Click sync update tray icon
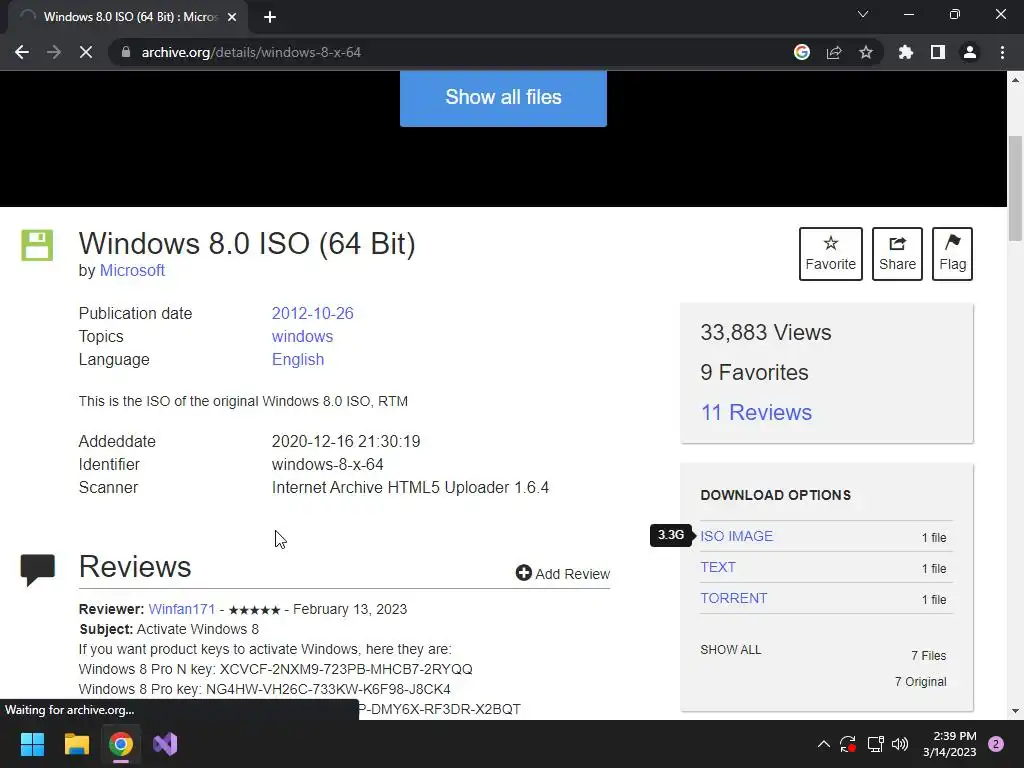 tap(848, 744)
